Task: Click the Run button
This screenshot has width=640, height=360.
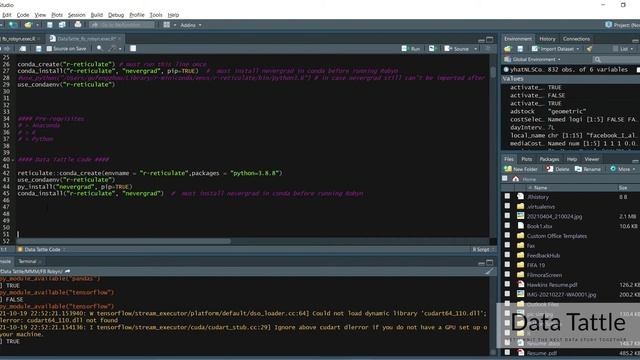Action: pos(411,49)
